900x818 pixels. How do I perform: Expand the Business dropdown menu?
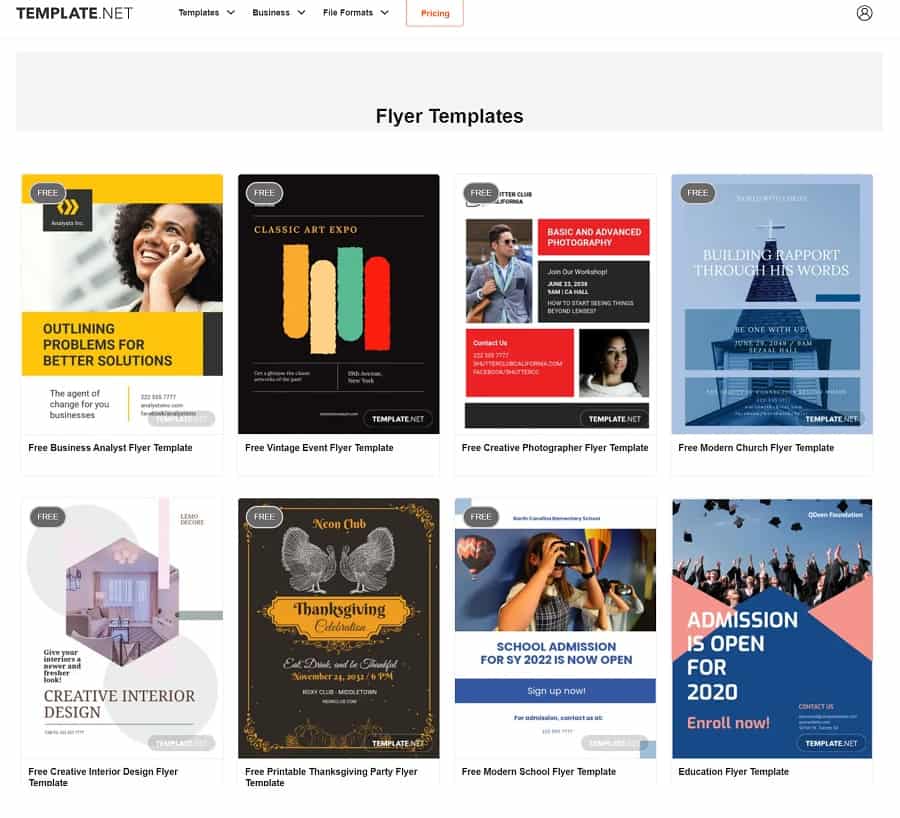tap(279, 13)
